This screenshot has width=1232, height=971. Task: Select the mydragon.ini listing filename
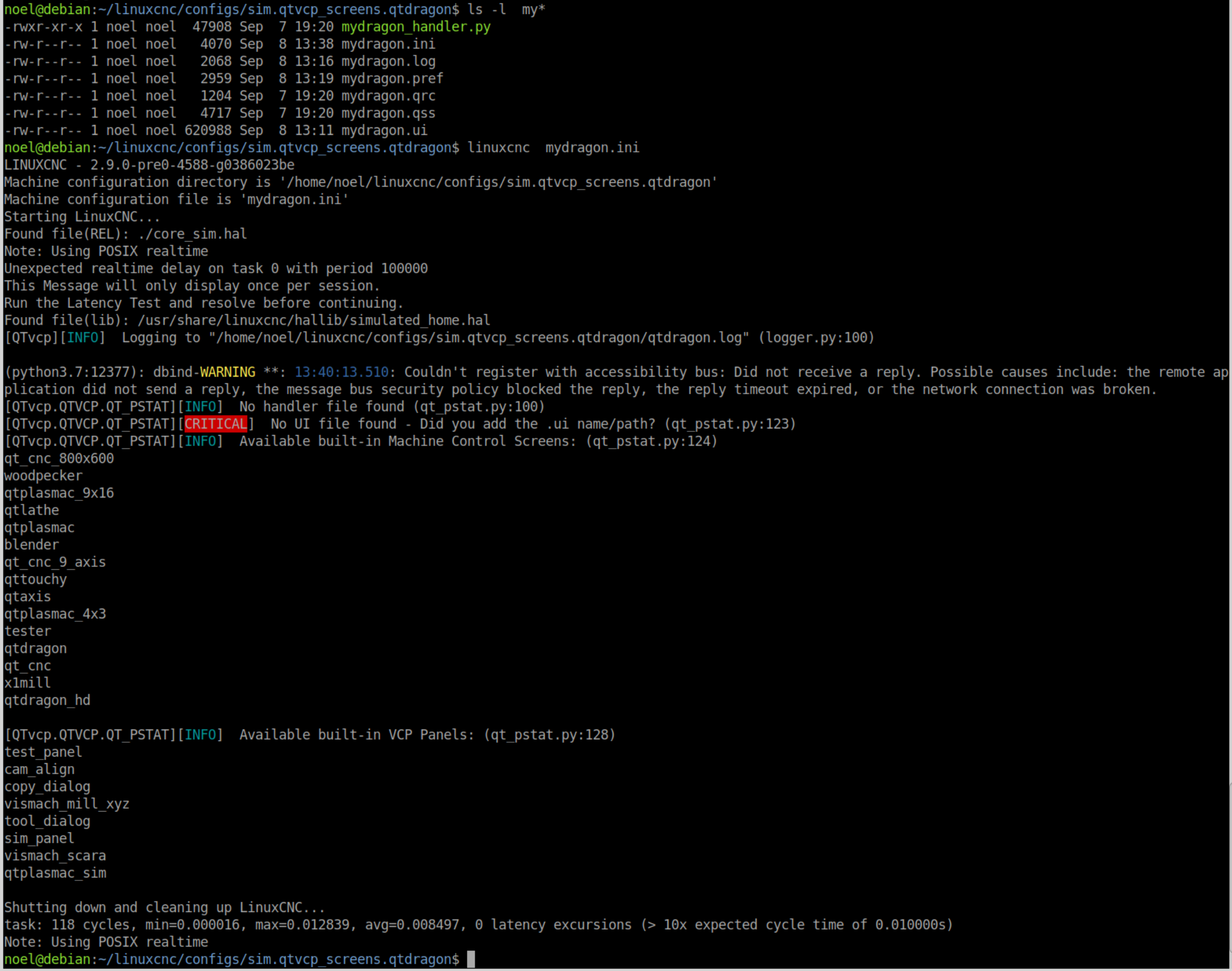click(x=388, y=44)
